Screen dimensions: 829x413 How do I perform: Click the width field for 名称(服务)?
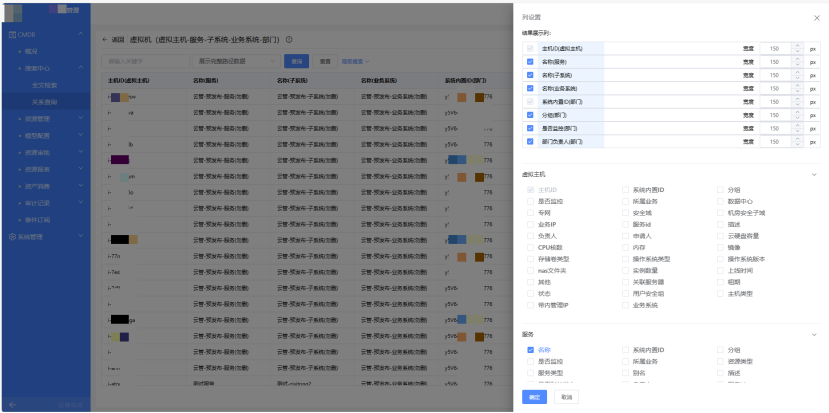point(776,62)
